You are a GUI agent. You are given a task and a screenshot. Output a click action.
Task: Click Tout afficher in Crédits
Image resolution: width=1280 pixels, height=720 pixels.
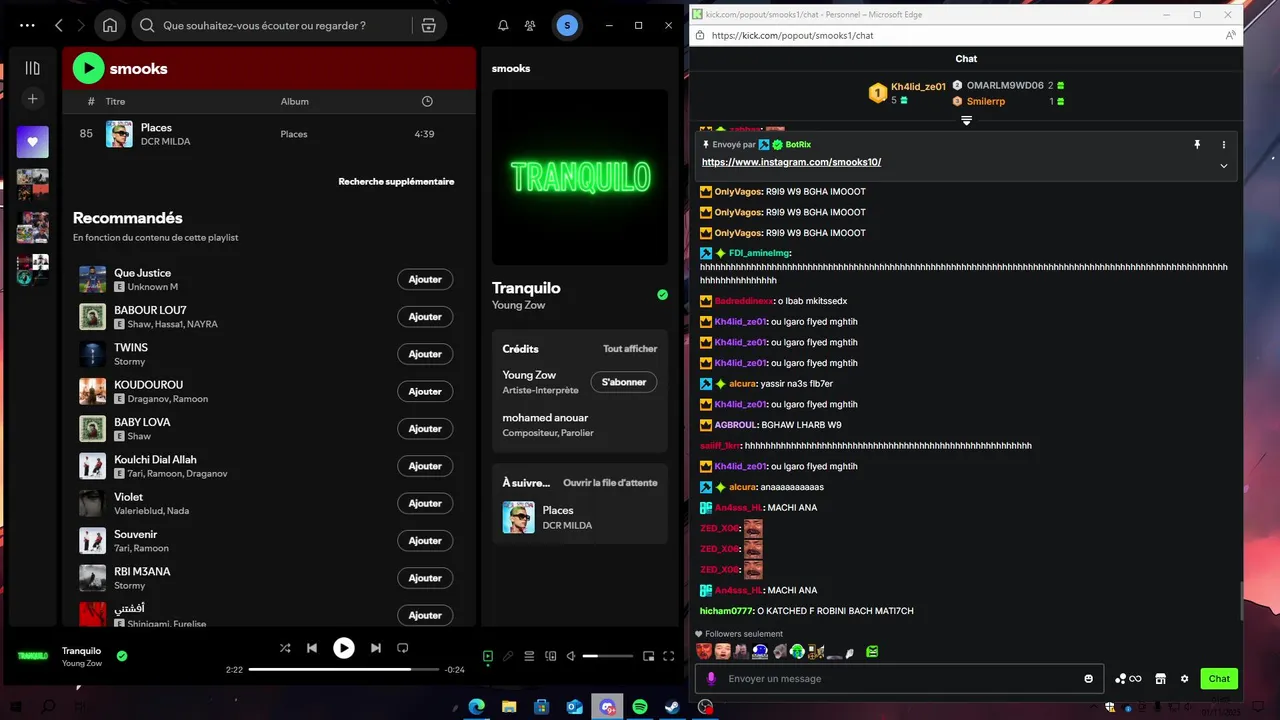pos(630,349)
